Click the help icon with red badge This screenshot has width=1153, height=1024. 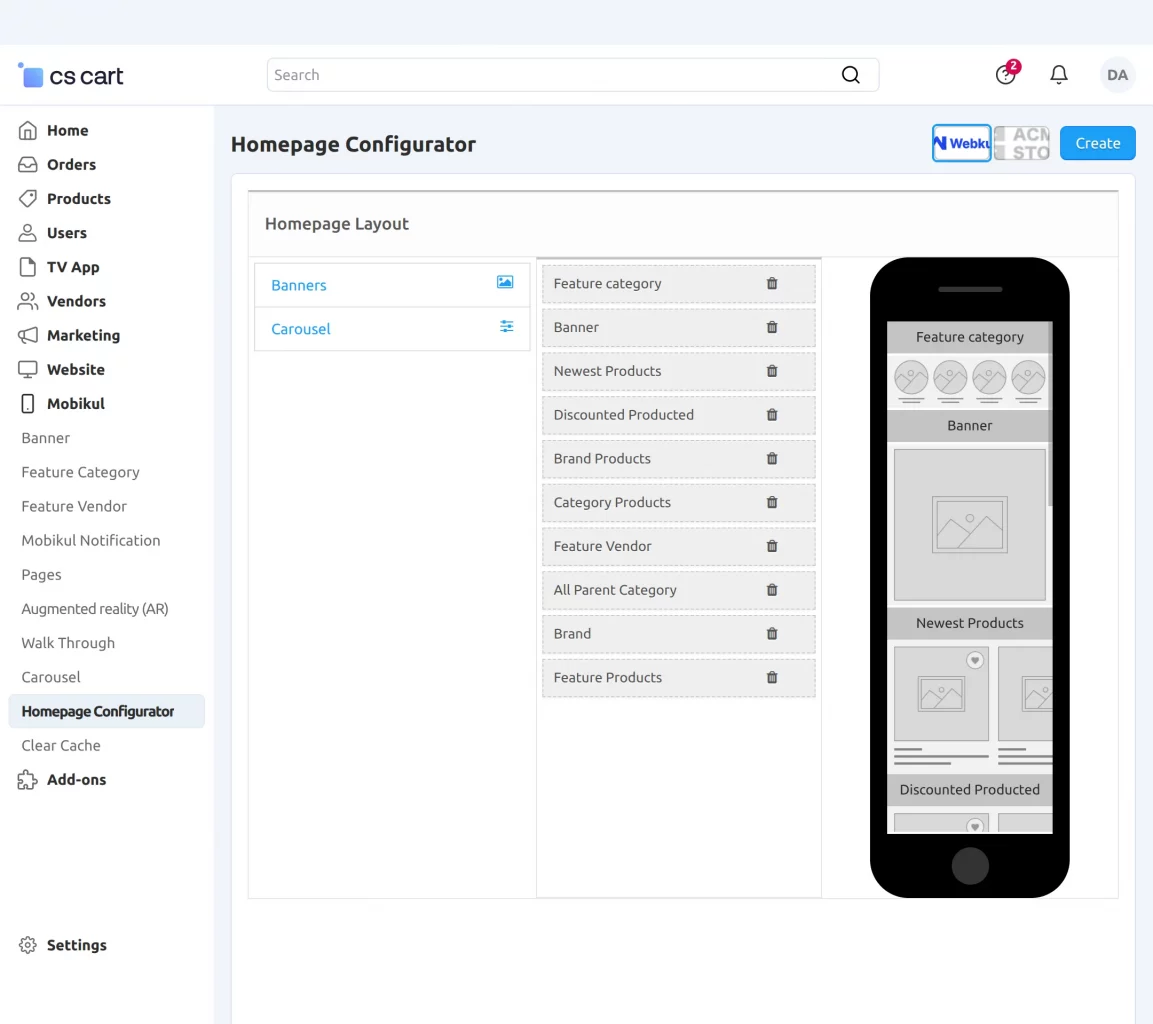(x=1005, y=75)
